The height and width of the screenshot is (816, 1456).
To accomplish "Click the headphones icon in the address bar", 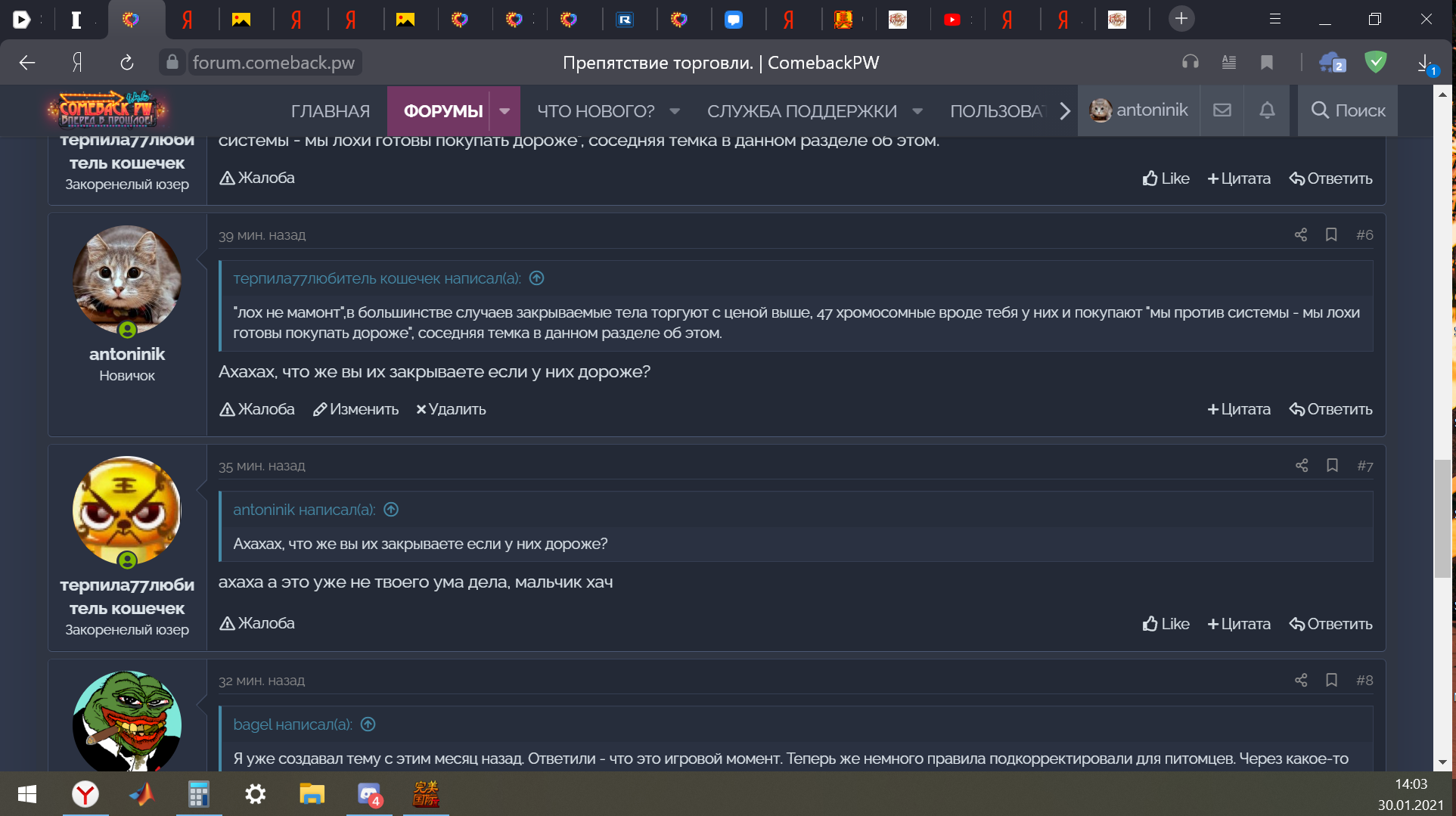I will 1191,63.
